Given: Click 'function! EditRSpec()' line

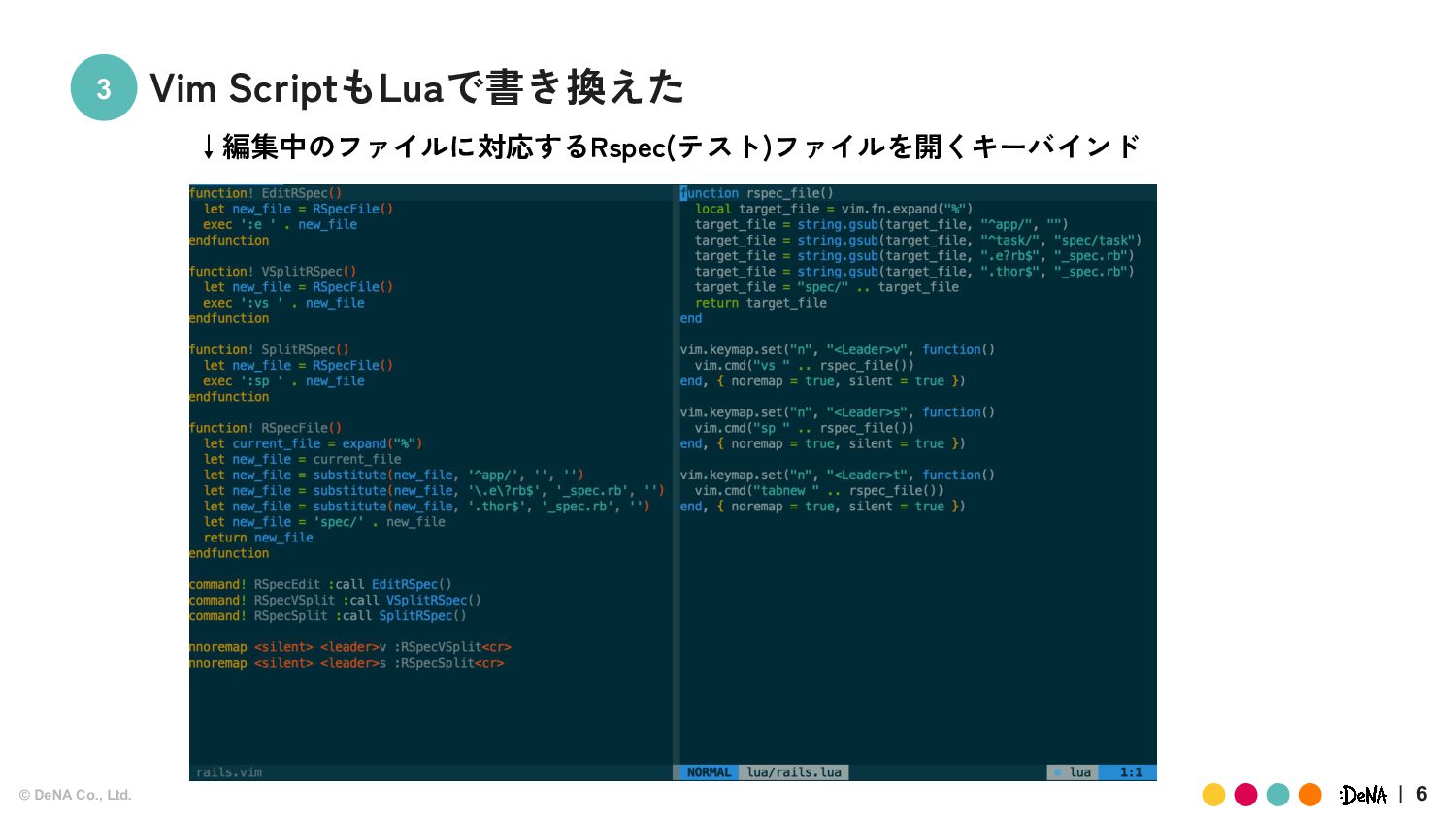Looking at the screenshot, I should click(x=265, y=193).
